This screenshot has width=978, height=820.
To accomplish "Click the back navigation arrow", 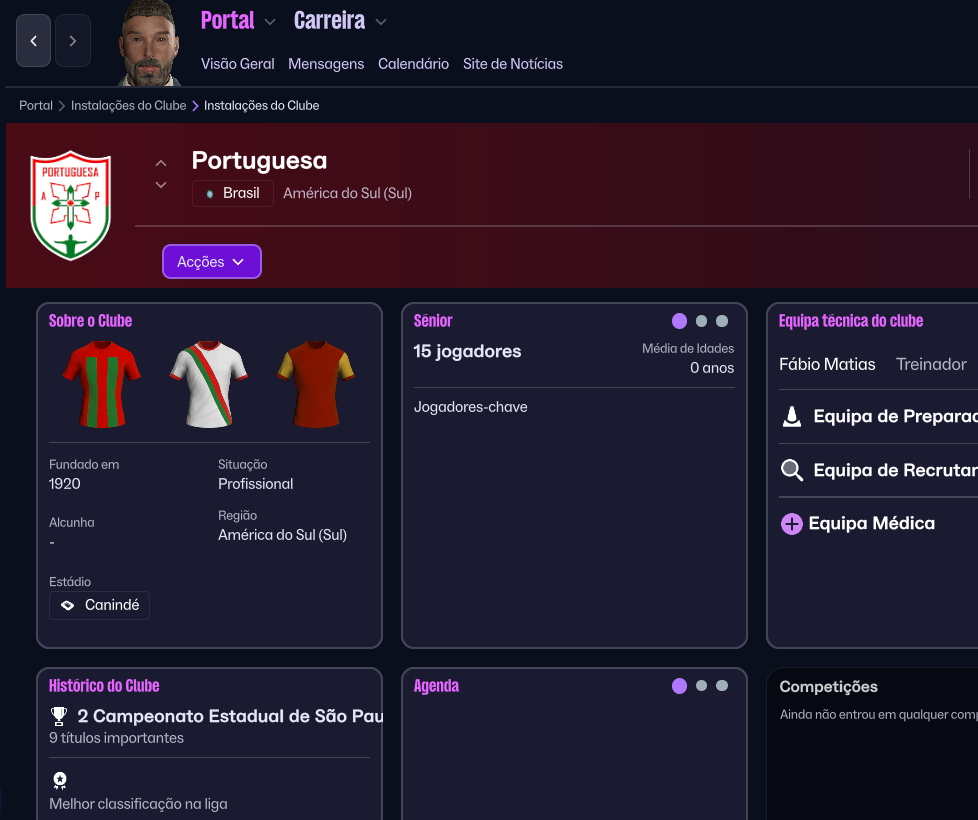I will point(33,41).
